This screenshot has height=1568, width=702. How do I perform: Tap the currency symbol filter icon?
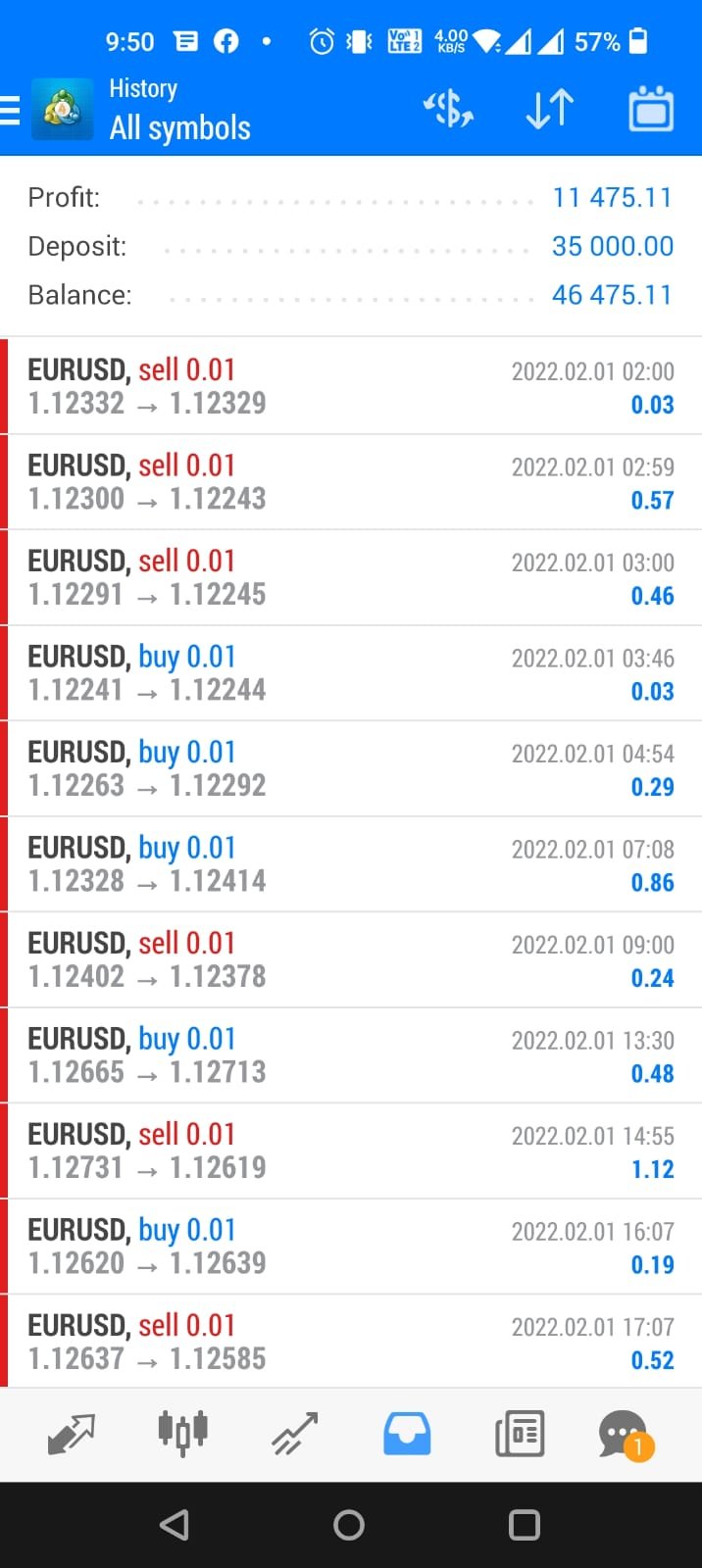pyautogui.click(x=448, y=110)
